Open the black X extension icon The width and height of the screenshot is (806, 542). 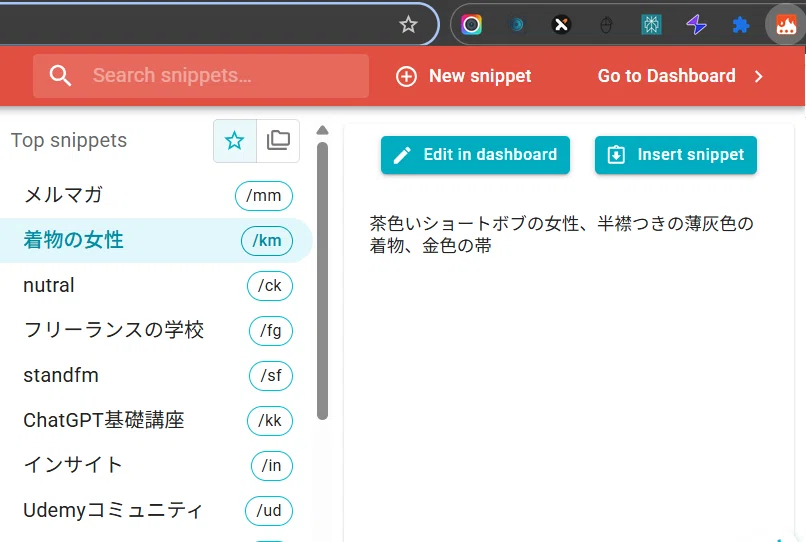coord(561,24)
